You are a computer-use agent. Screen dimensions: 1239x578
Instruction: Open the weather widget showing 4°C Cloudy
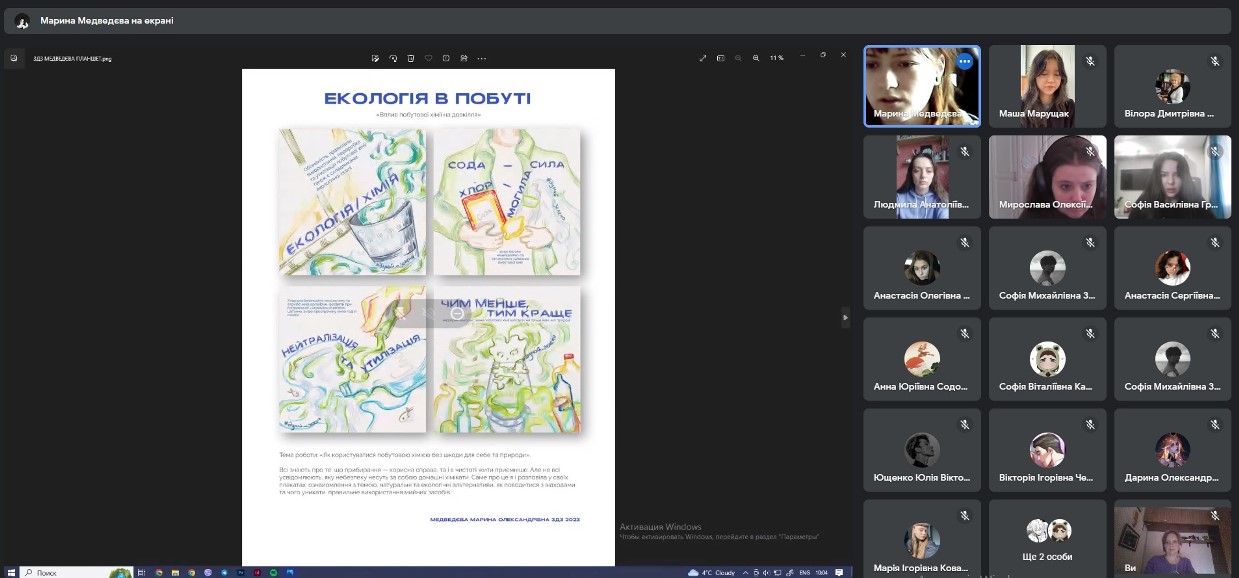713,572
